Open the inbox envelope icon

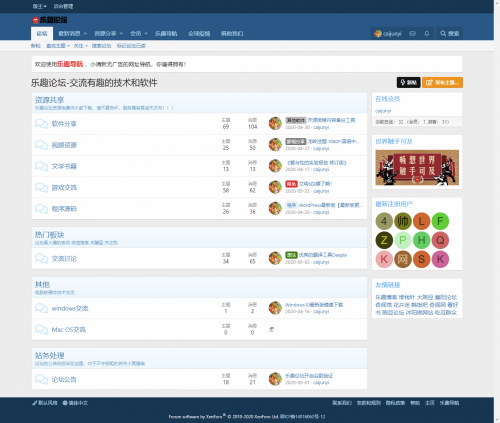412,34
